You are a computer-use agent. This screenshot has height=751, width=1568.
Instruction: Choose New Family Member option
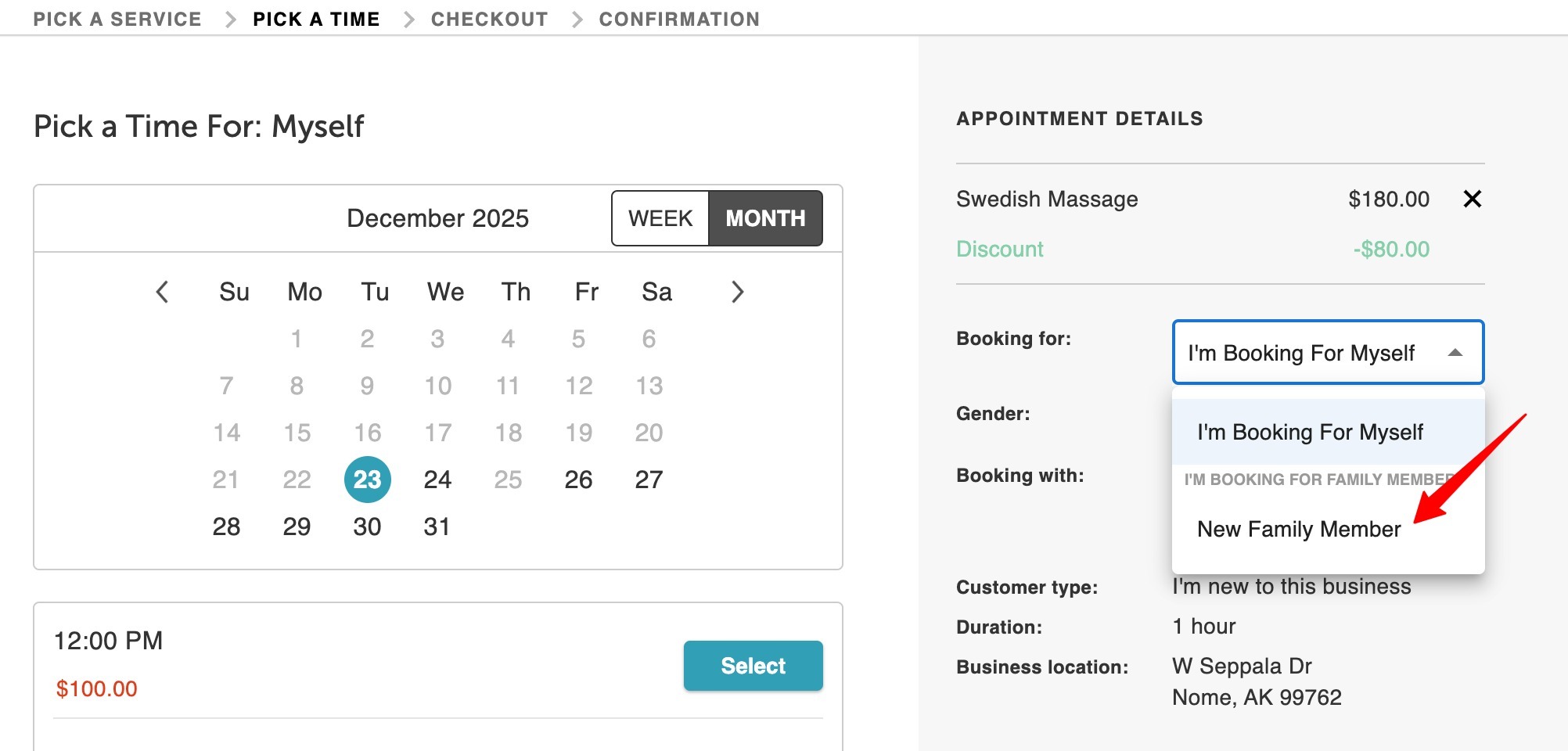tap(1298, 530)
